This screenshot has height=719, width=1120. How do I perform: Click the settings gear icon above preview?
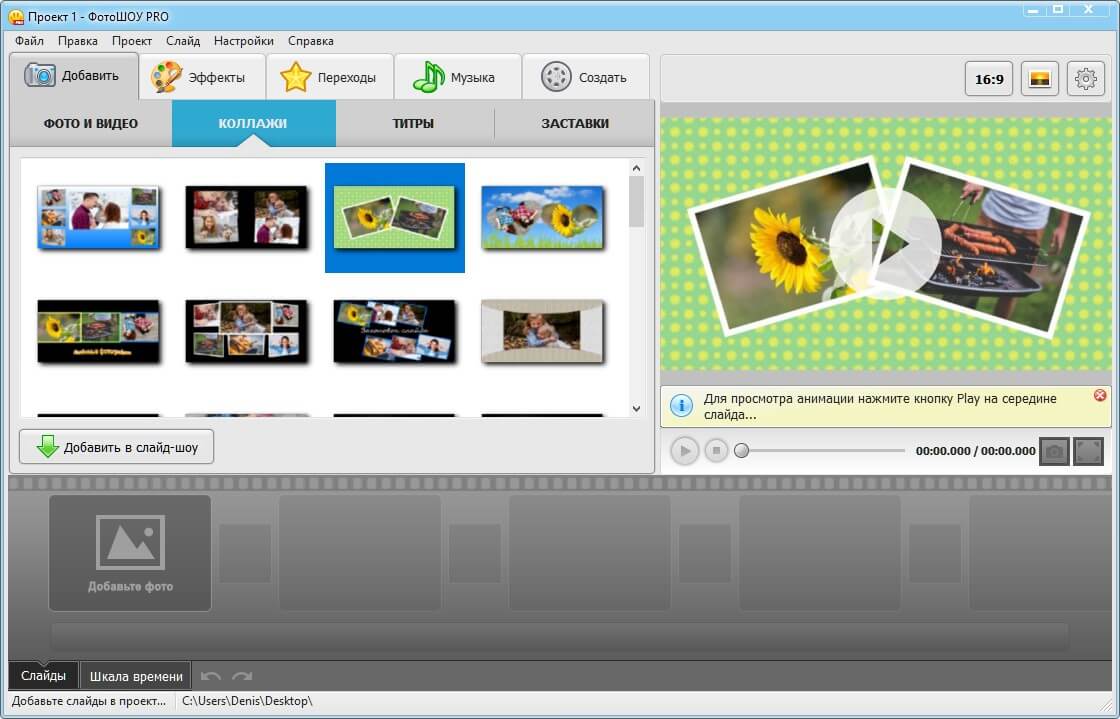click(1085, 79)
